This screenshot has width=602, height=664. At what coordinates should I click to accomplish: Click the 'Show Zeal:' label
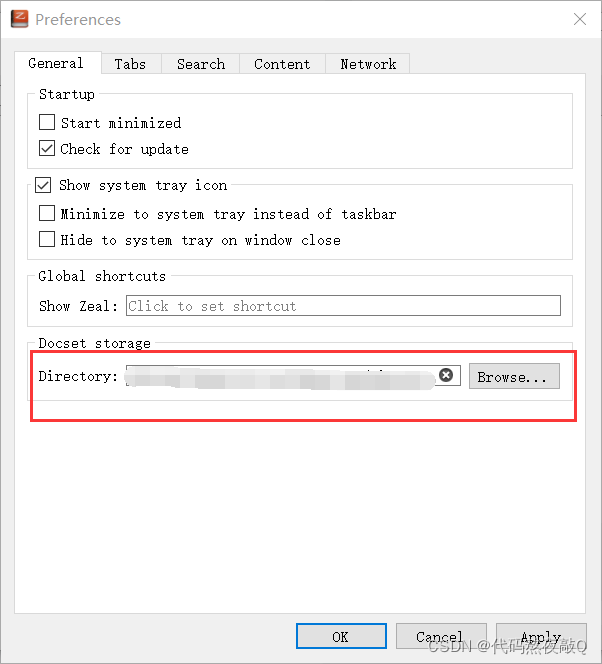(x=78, y=306)
